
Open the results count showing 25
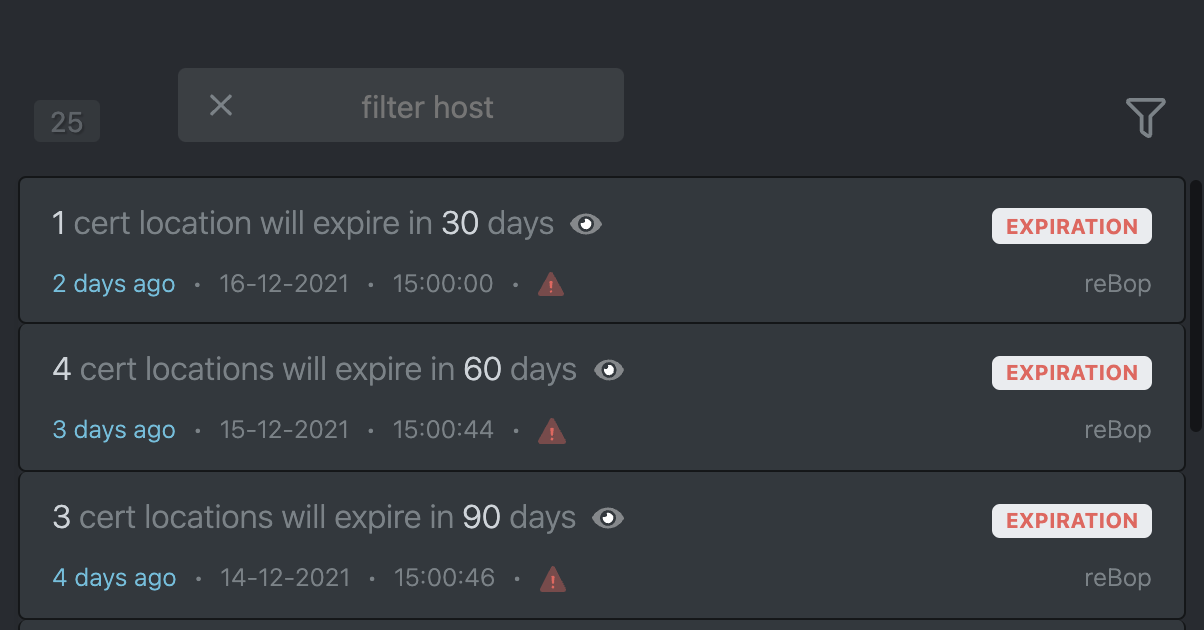click(x=66, y=121)
